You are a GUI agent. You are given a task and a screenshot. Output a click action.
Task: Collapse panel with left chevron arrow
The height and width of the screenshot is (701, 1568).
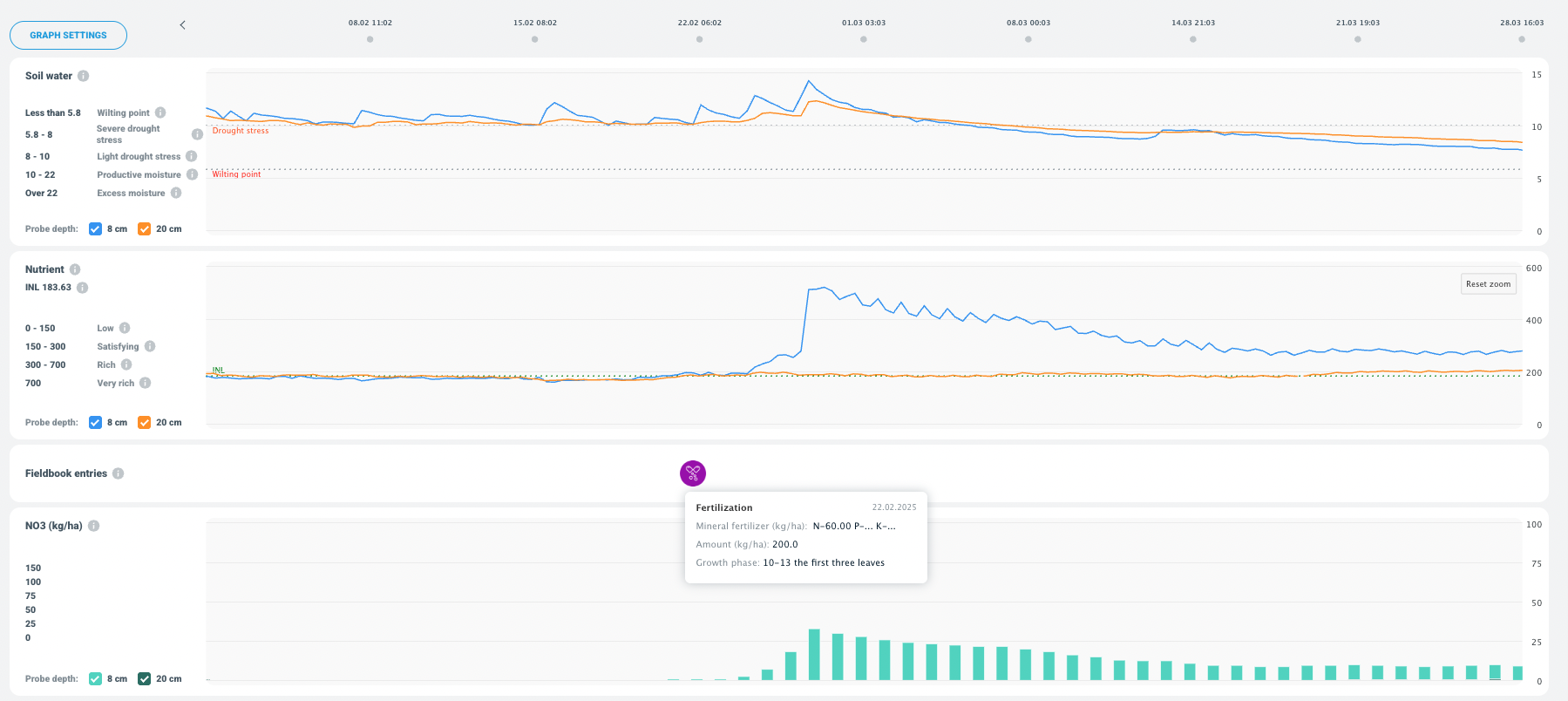click(x=182, y=25)
